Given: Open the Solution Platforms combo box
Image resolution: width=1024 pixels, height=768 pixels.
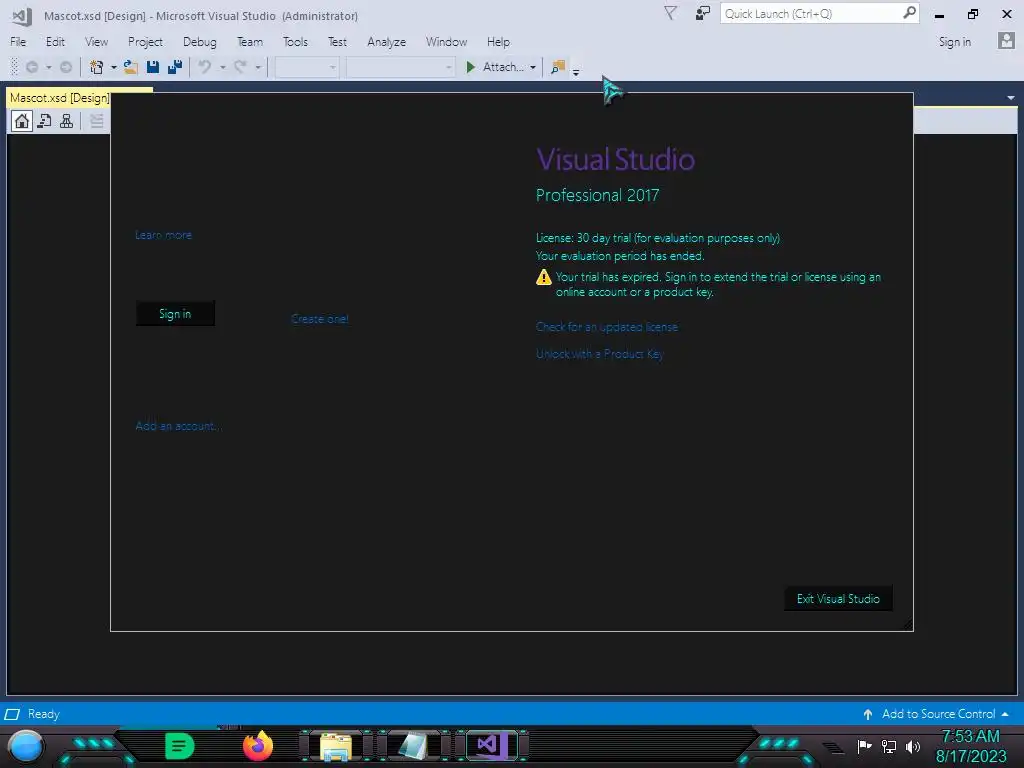Looking at the screenshot, I should pos(400,67).
